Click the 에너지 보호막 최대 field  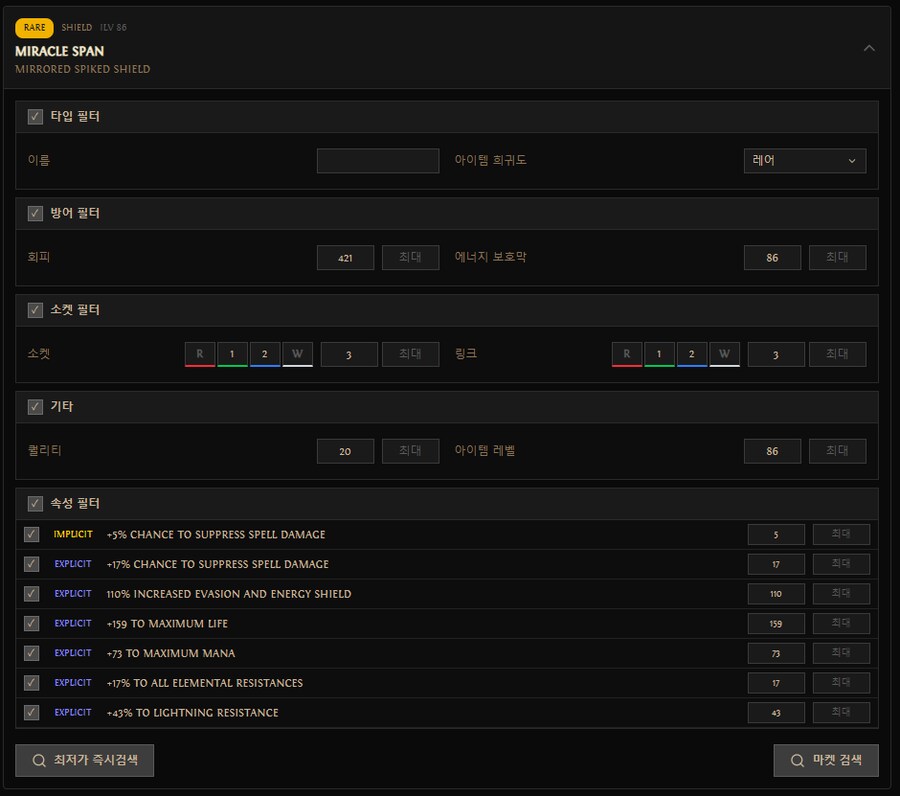click(x=837, y=258)
